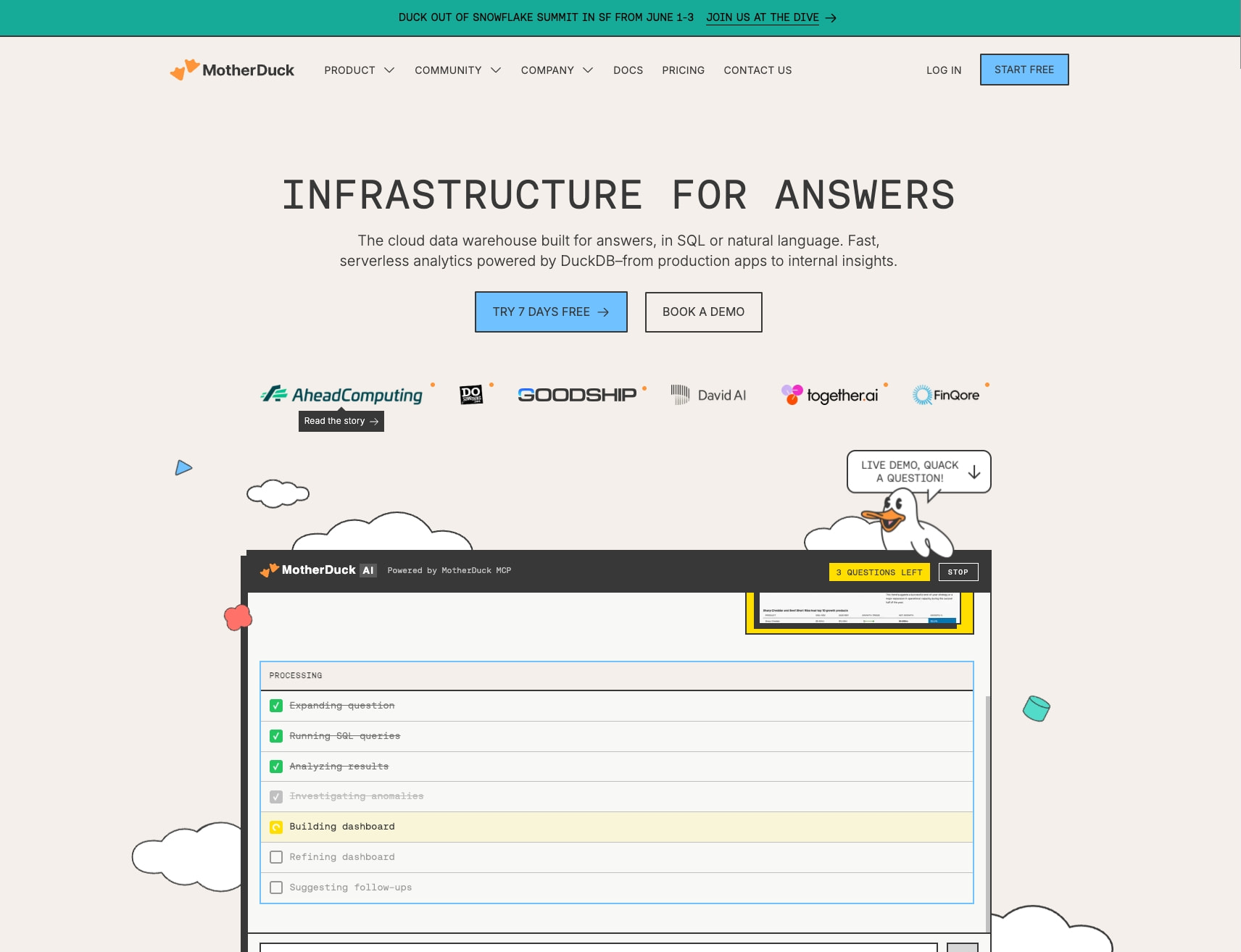Click Powered by MotherDuck MCP text
The image size is (1241, 952).
click(x=449, y=571)
